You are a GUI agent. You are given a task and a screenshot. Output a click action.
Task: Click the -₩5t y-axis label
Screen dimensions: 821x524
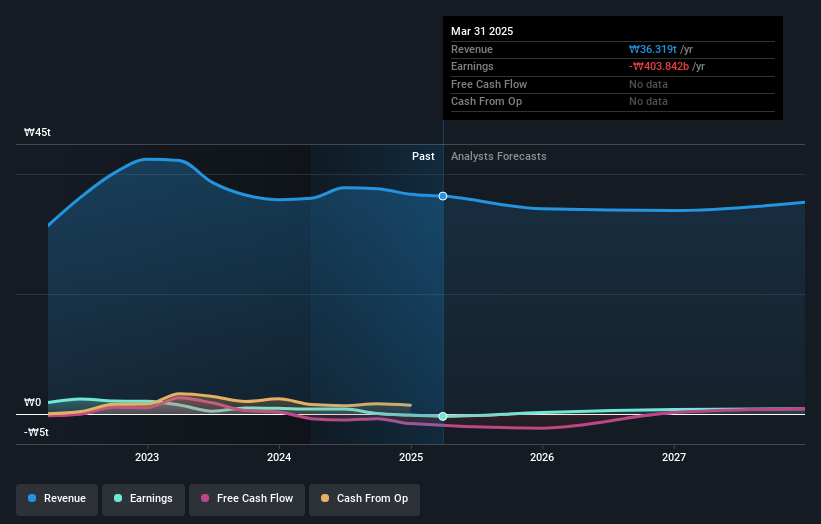tap(36, 432)
